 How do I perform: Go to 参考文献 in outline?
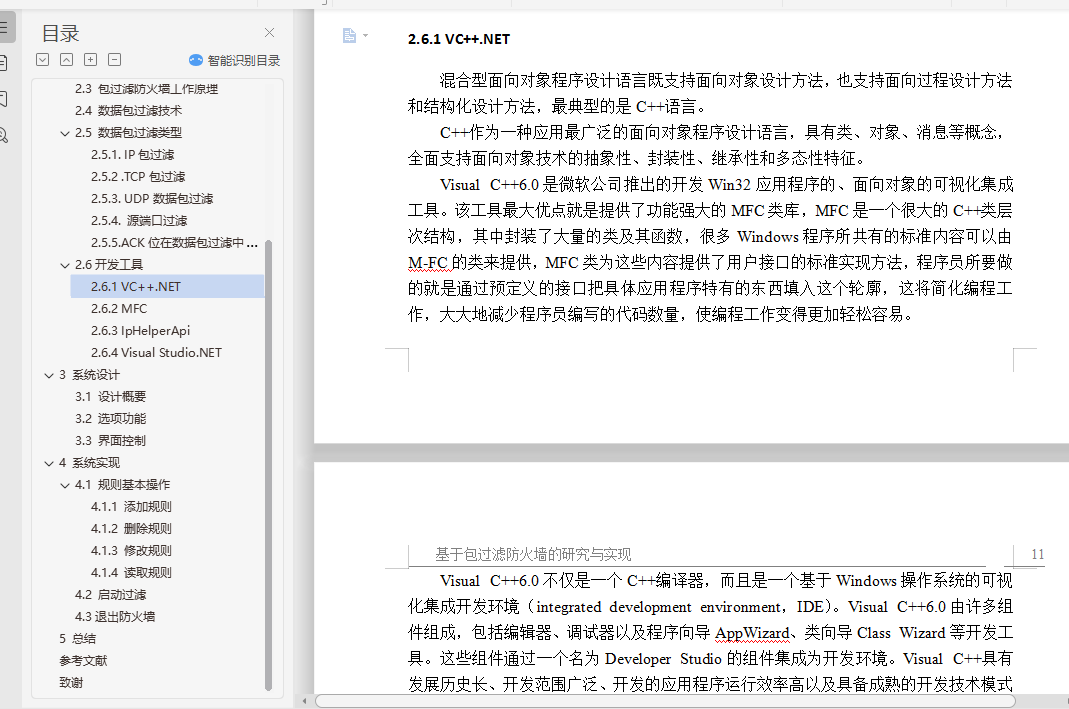click(83, 661)
